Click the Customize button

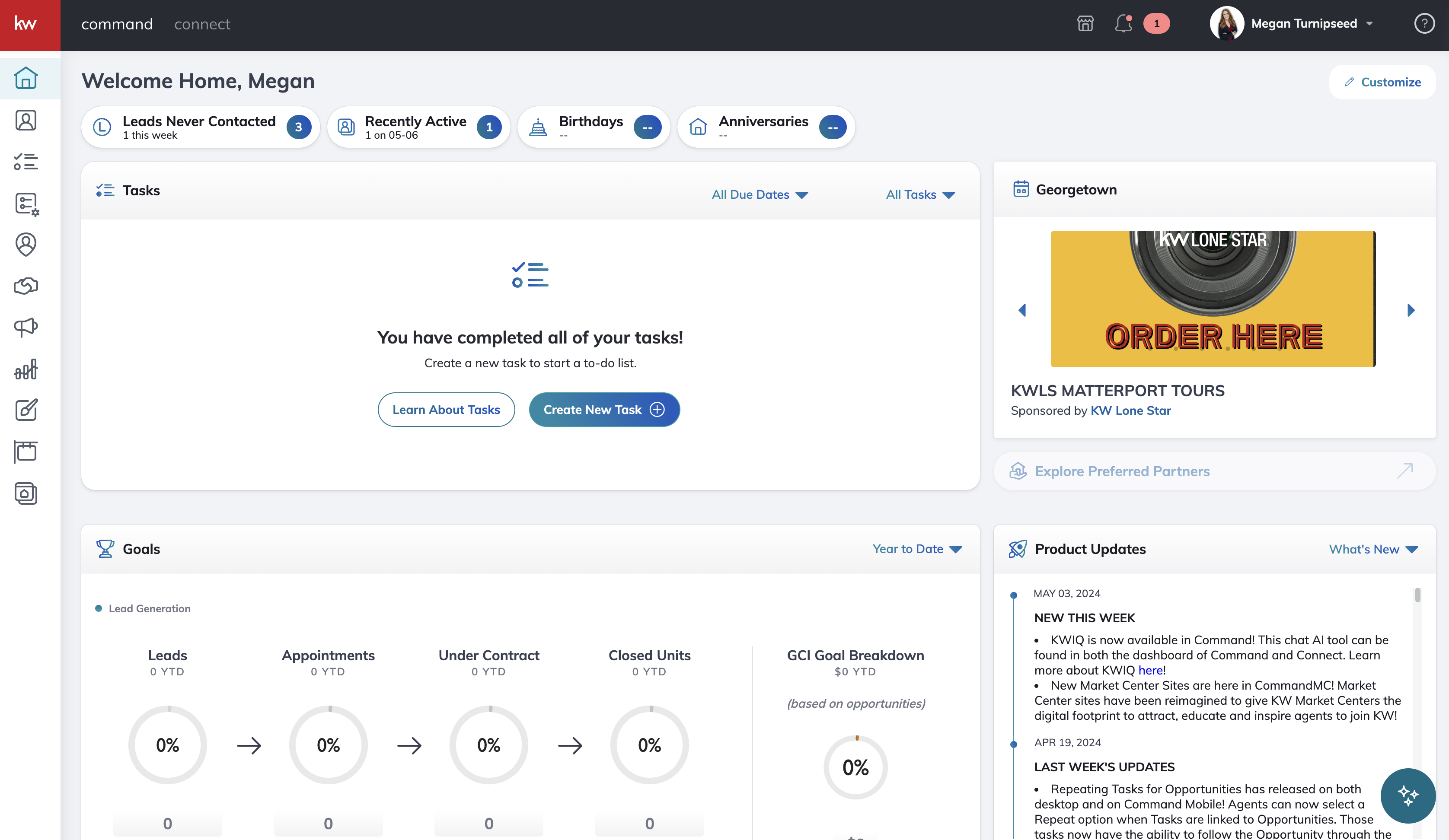tap(1382, 82)
